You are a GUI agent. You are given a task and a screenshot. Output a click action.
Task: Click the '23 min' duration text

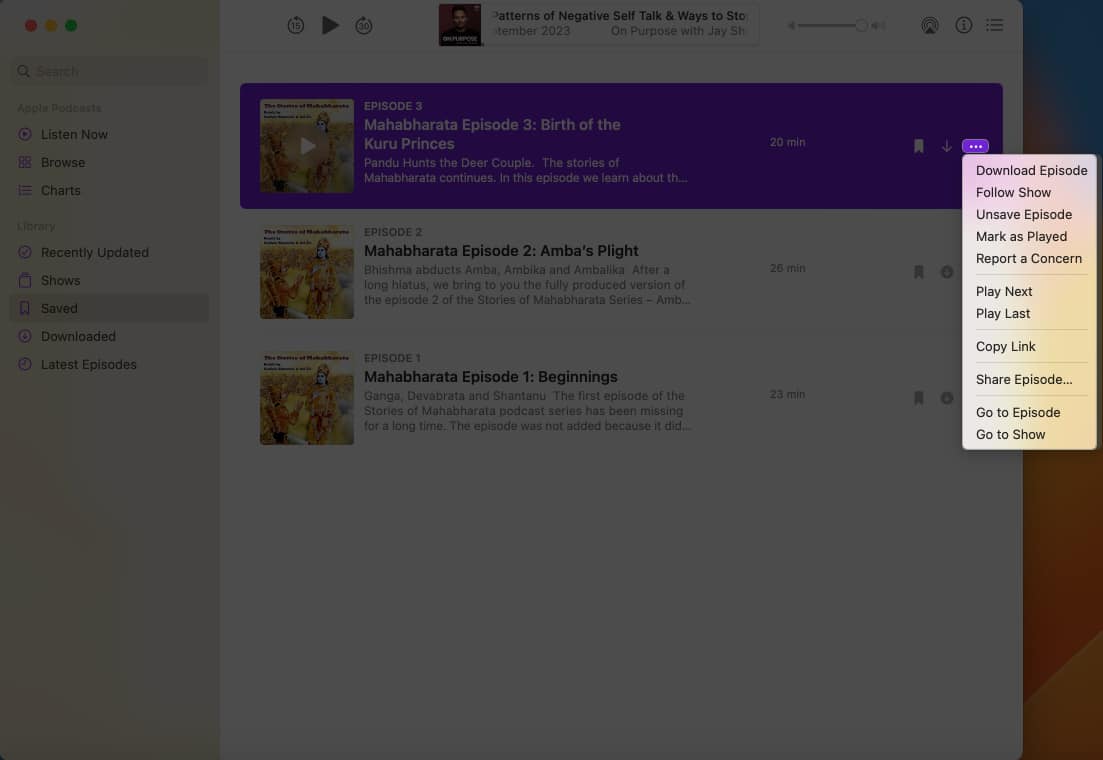click(787, 394)
